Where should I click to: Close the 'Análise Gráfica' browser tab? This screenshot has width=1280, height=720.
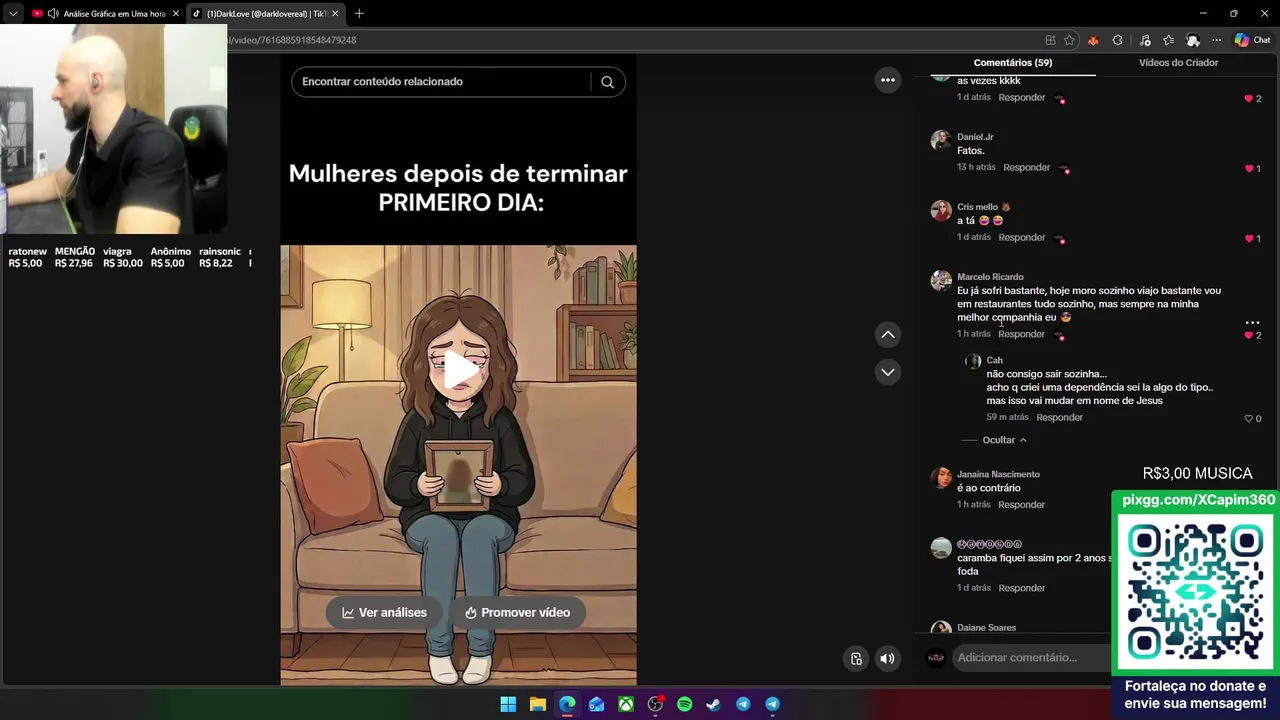coord(176,14)
